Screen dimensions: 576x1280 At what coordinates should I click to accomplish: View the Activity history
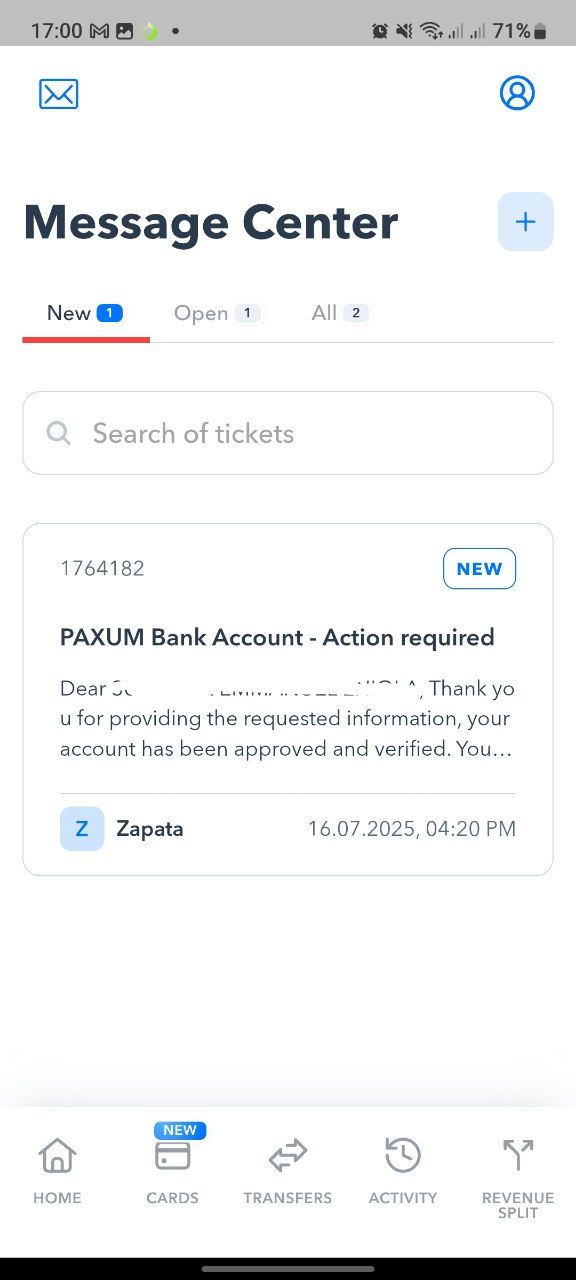403,1171
